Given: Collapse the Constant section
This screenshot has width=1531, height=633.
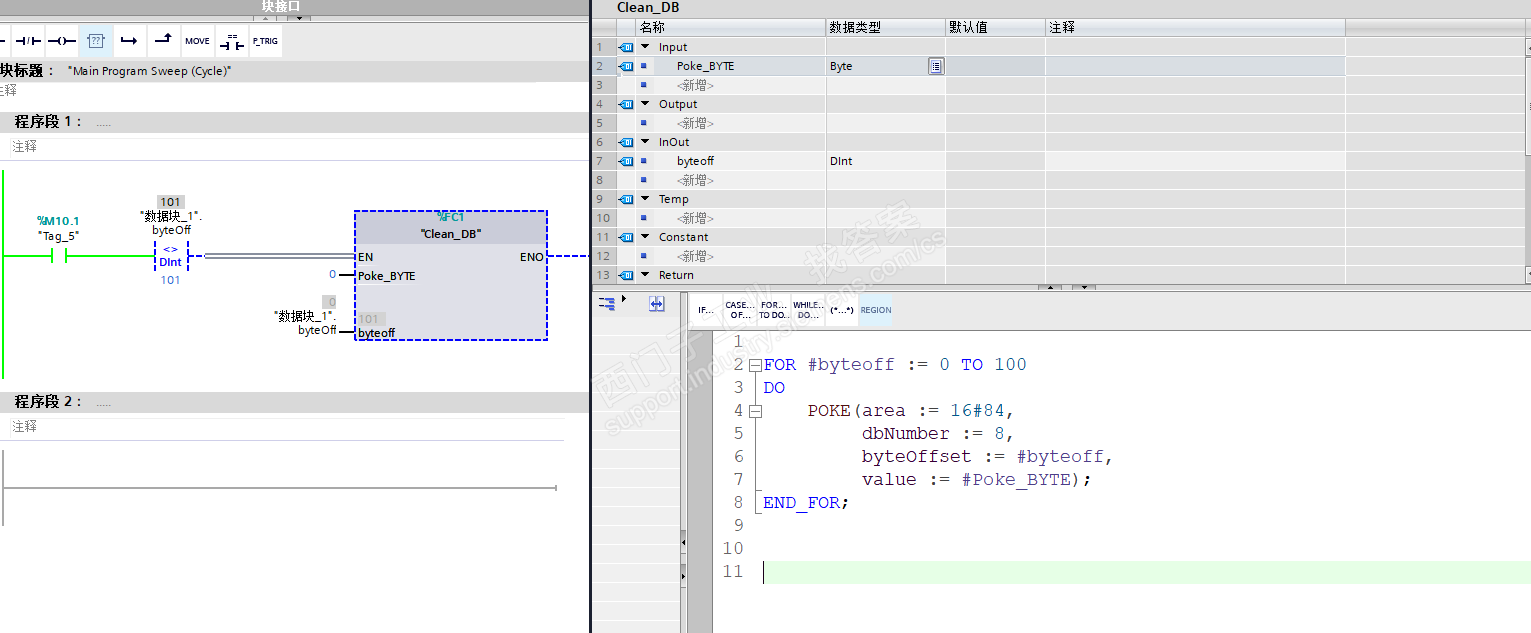Looking at the screenshot, I should (645, 237).
